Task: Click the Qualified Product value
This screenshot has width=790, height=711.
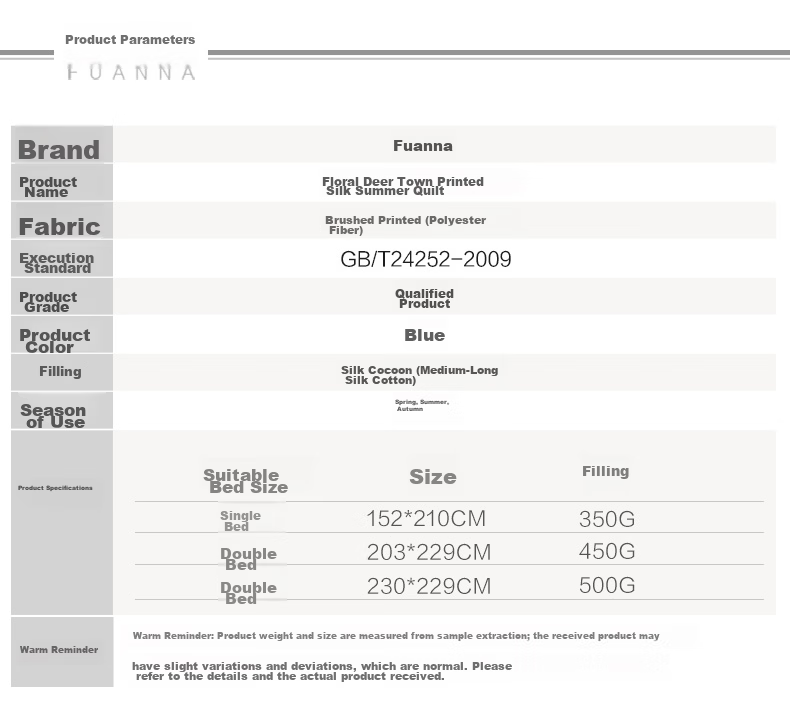Action: [x=424, y=298]
